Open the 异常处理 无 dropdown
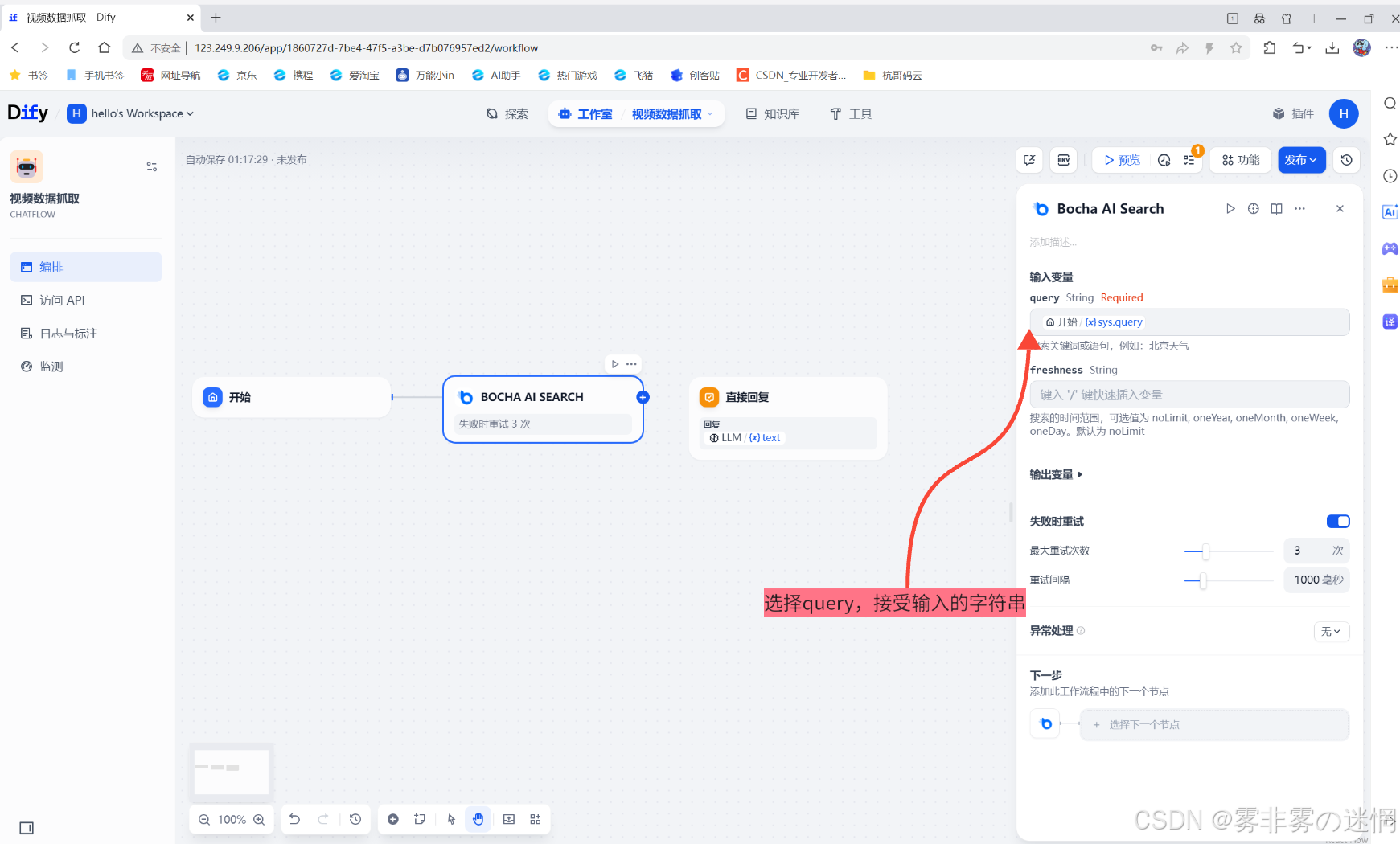Screen dimensions: 1400x844 (x=1331, y=632)
